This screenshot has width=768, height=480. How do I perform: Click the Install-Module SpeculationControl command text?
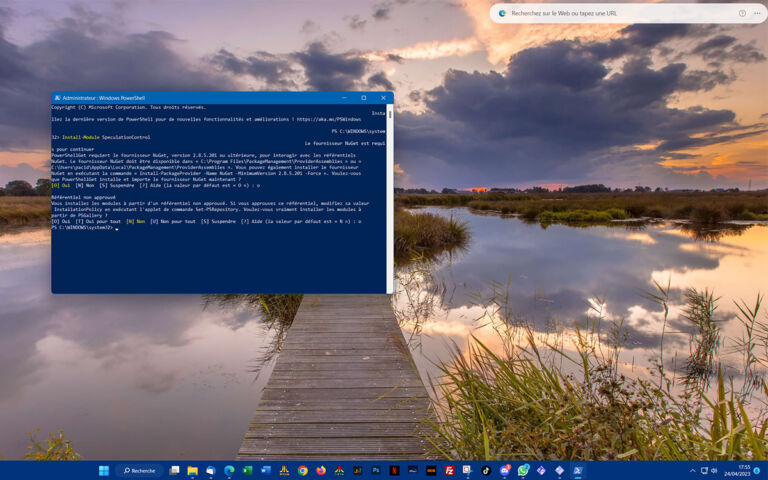point(106,138)
